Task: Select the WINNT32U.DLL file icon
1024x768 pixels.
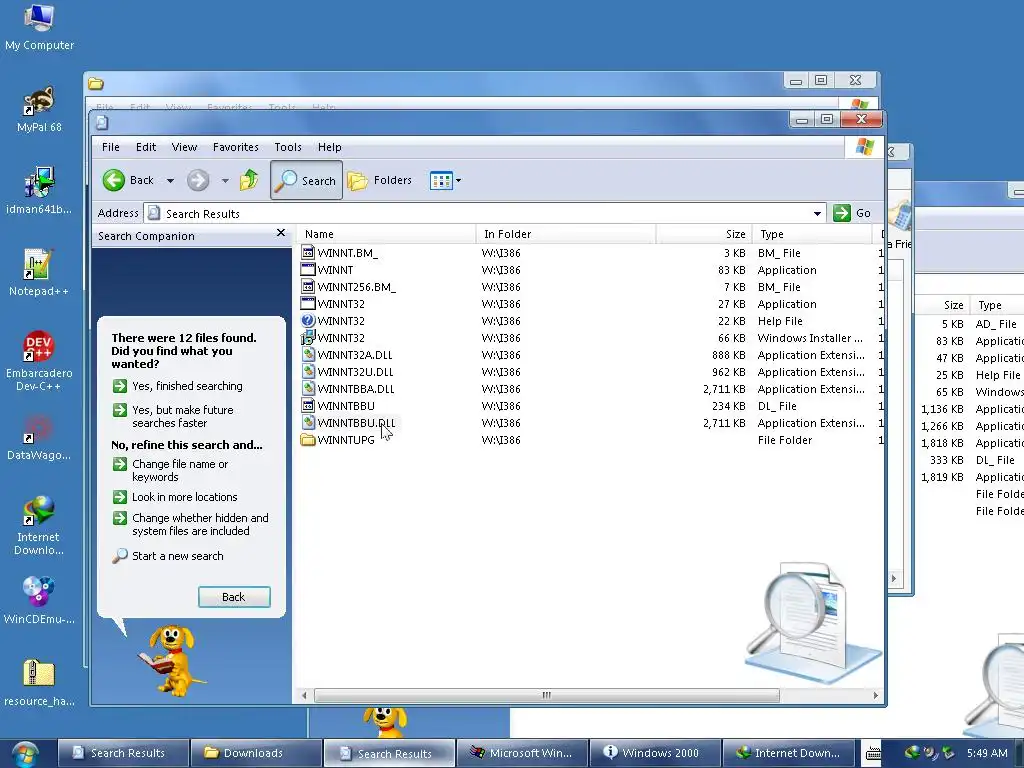Action: [x=308, y=372]
